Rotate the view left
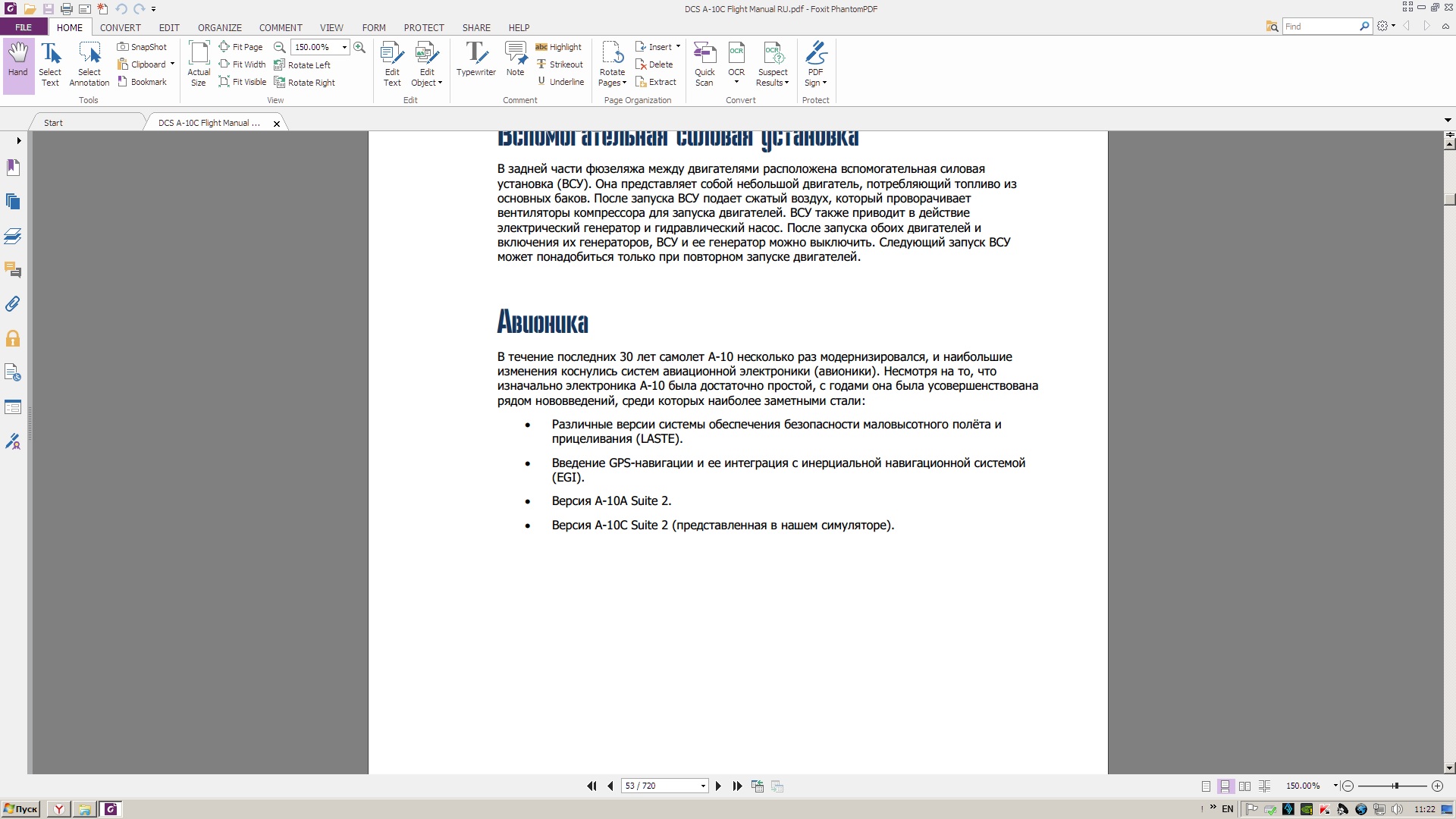Viewport: 1456px width, 819px height. point(302,65)
